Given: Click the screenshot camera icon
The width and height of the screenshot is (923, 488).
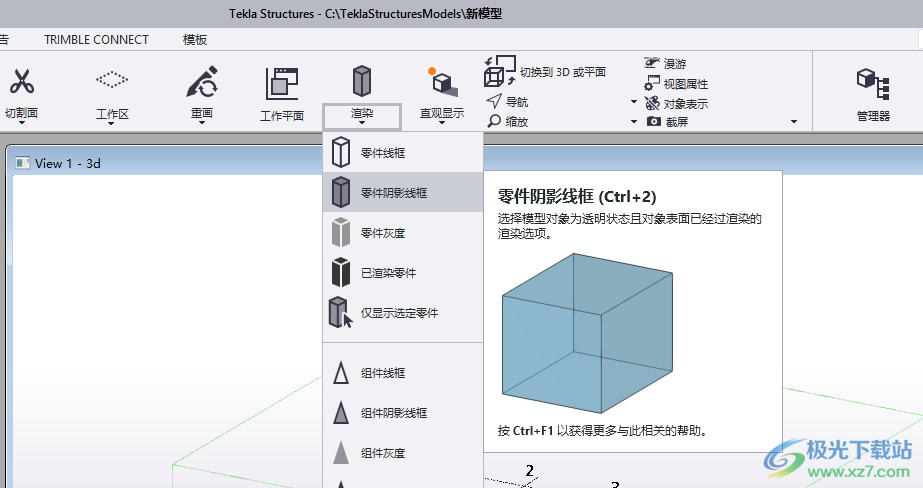Looking at the screenshot, I should pyautogui.click(x=653, y=121).
